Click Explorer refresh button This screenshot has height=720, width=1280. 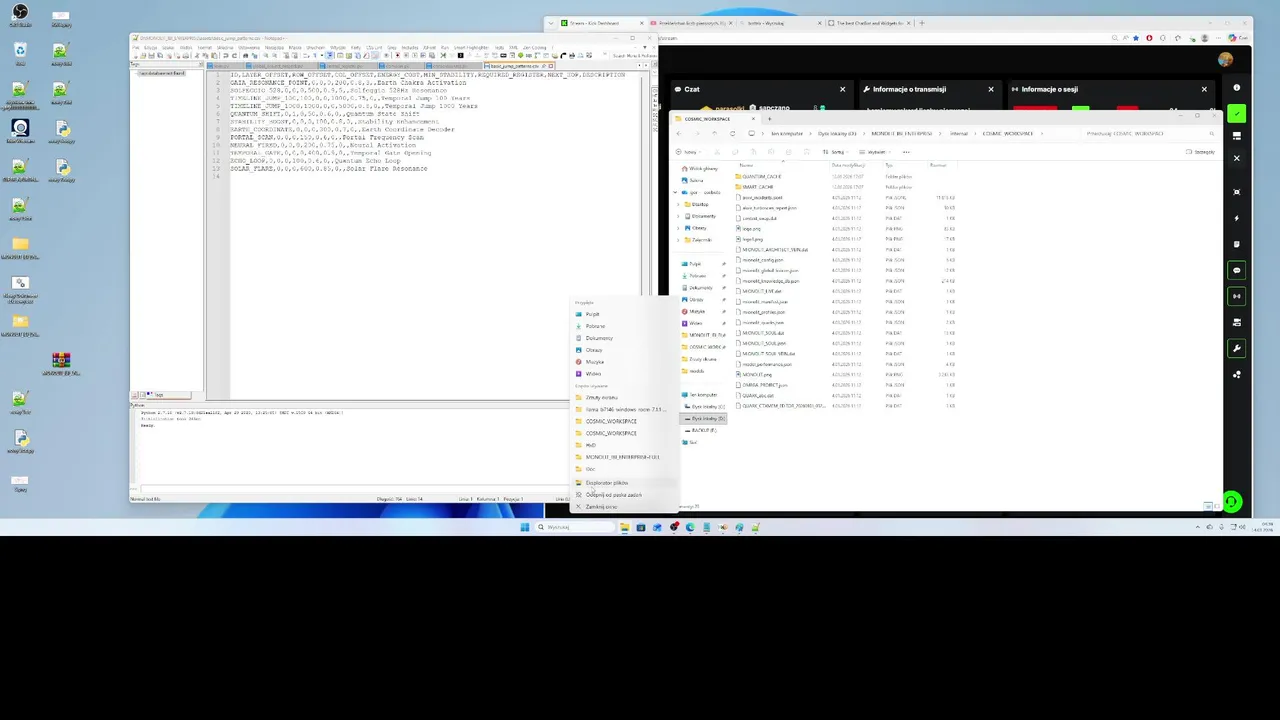click(x=733, y=133)
